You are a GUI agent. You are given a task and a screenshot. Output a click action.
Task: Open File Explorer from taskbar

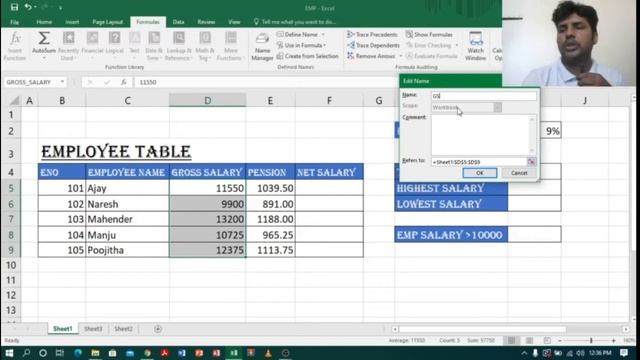coord(95,353)
